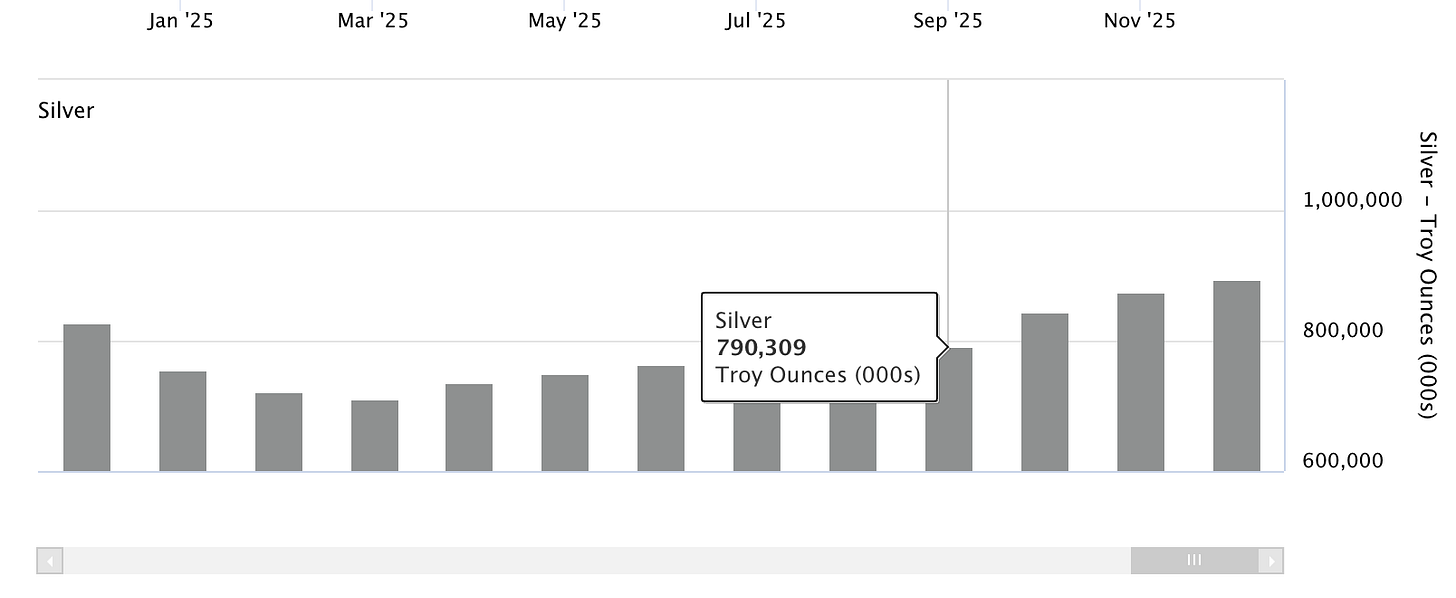Click the scrollbar thumb grip handle
The width and height of the screenshot is (1456, 598).
pos(1194,560)
